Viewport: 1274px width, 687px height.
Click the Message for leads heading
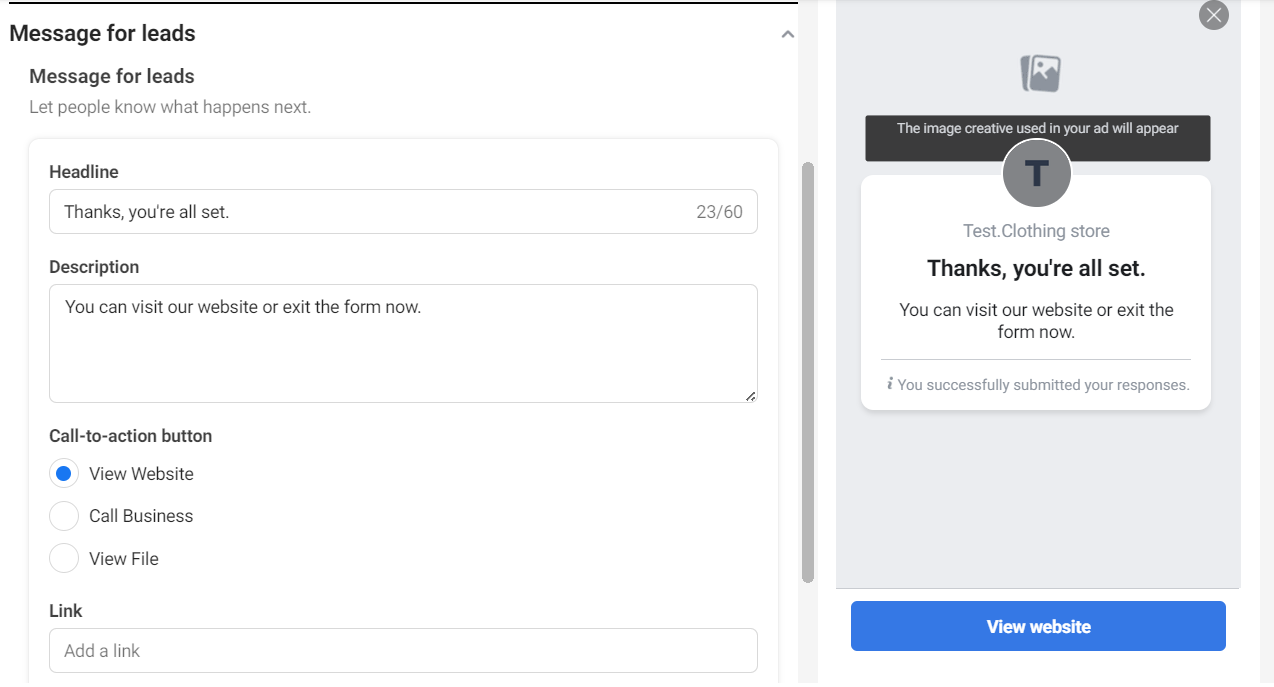point(102,33)
